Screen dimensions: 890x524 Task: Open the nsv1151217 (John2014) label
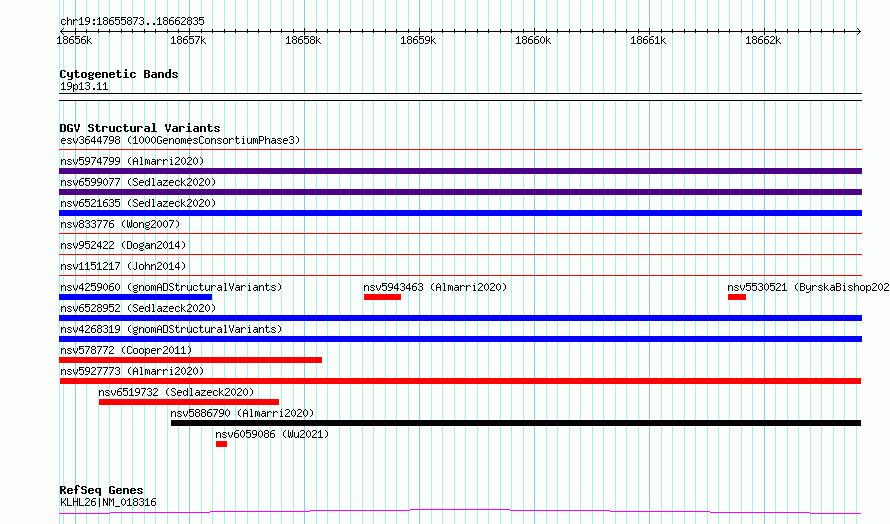123,266
